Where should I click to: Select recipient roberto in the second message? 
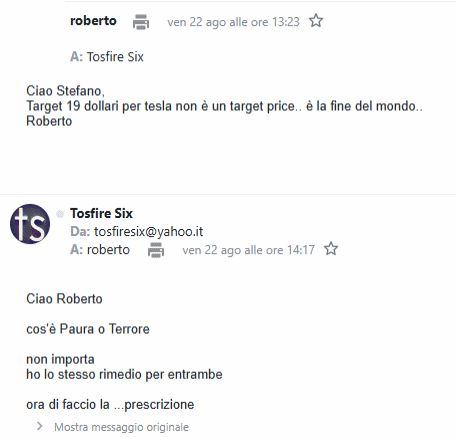pos(108,250)
